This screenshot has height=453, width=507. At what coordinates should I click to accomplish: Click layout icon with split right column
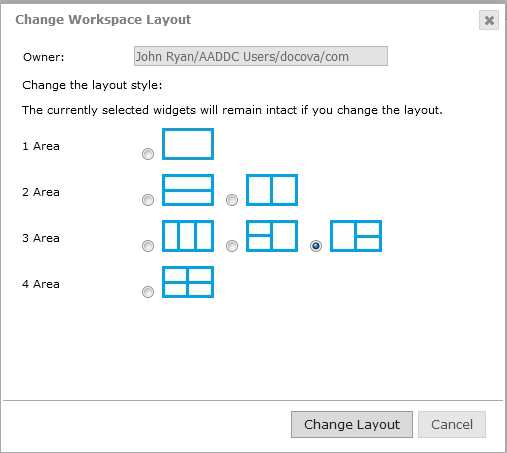tap(356, 236)
